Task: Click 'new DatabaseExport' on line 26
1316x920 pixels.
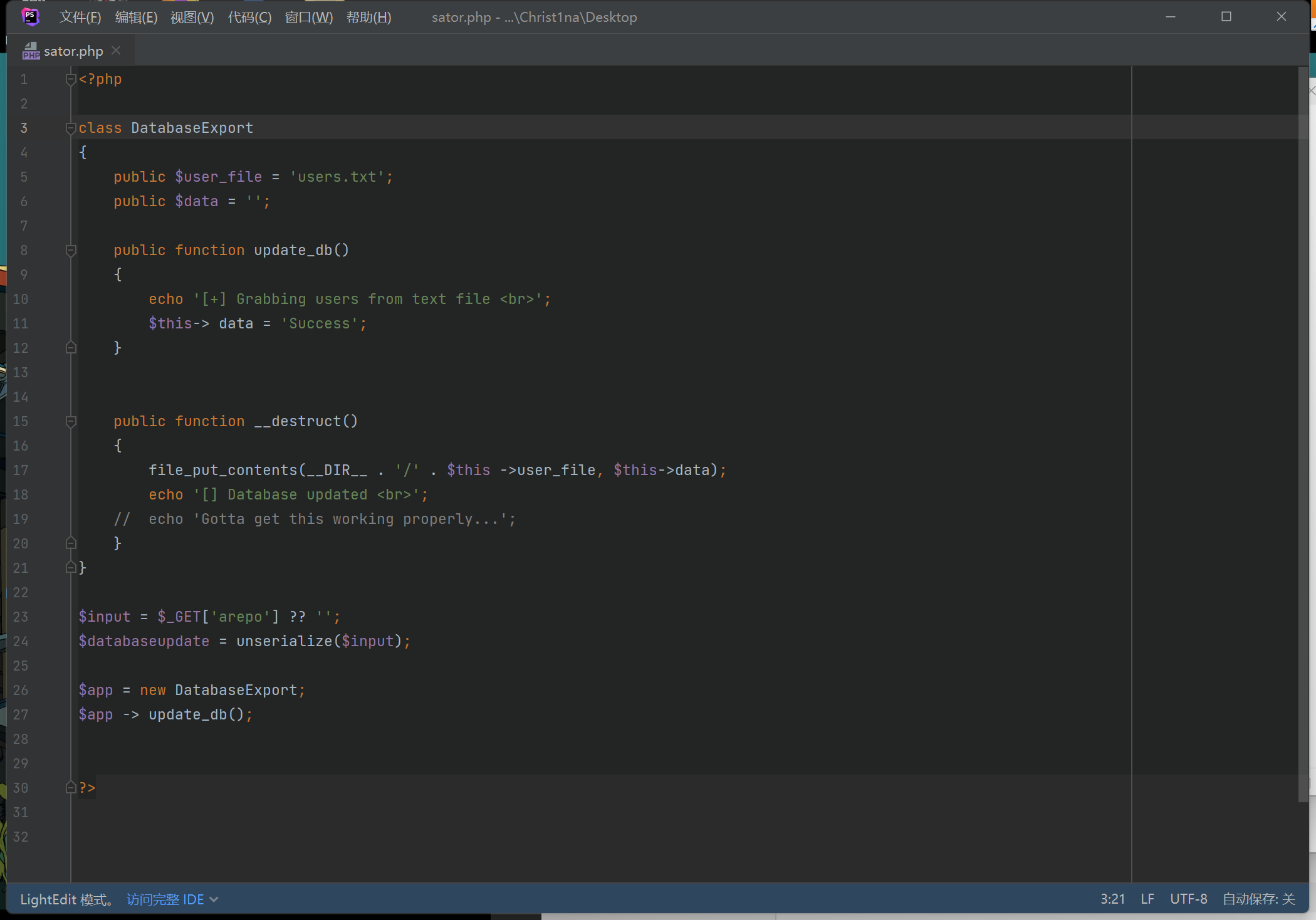Action: coord(219,690)
